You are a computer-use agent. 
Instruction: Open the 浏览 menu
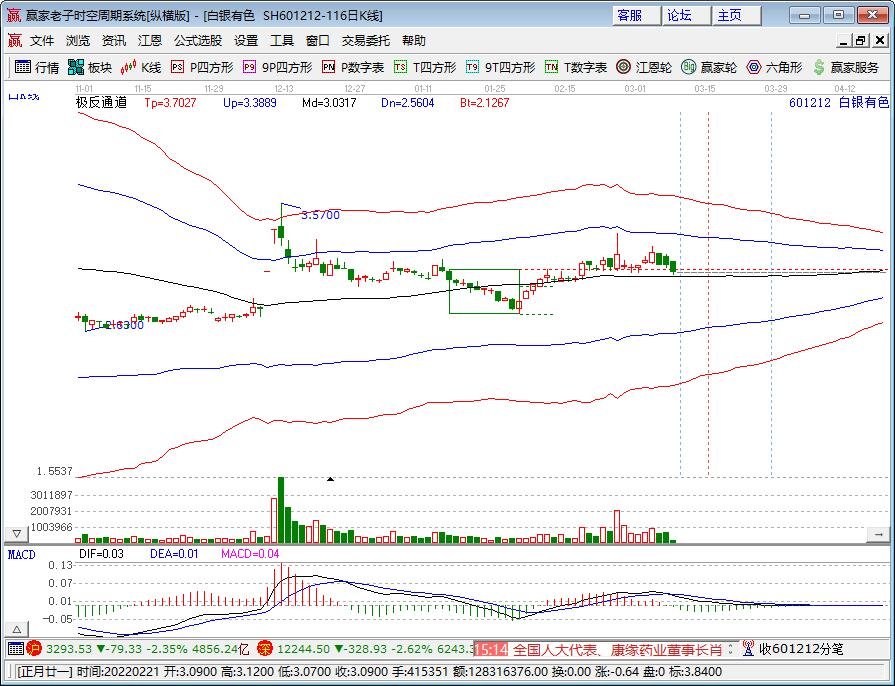(78, 41)
